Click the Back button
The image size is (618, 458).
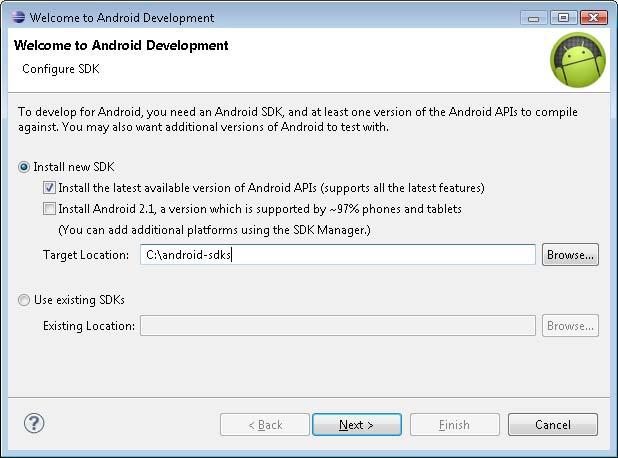click(265, 424)
